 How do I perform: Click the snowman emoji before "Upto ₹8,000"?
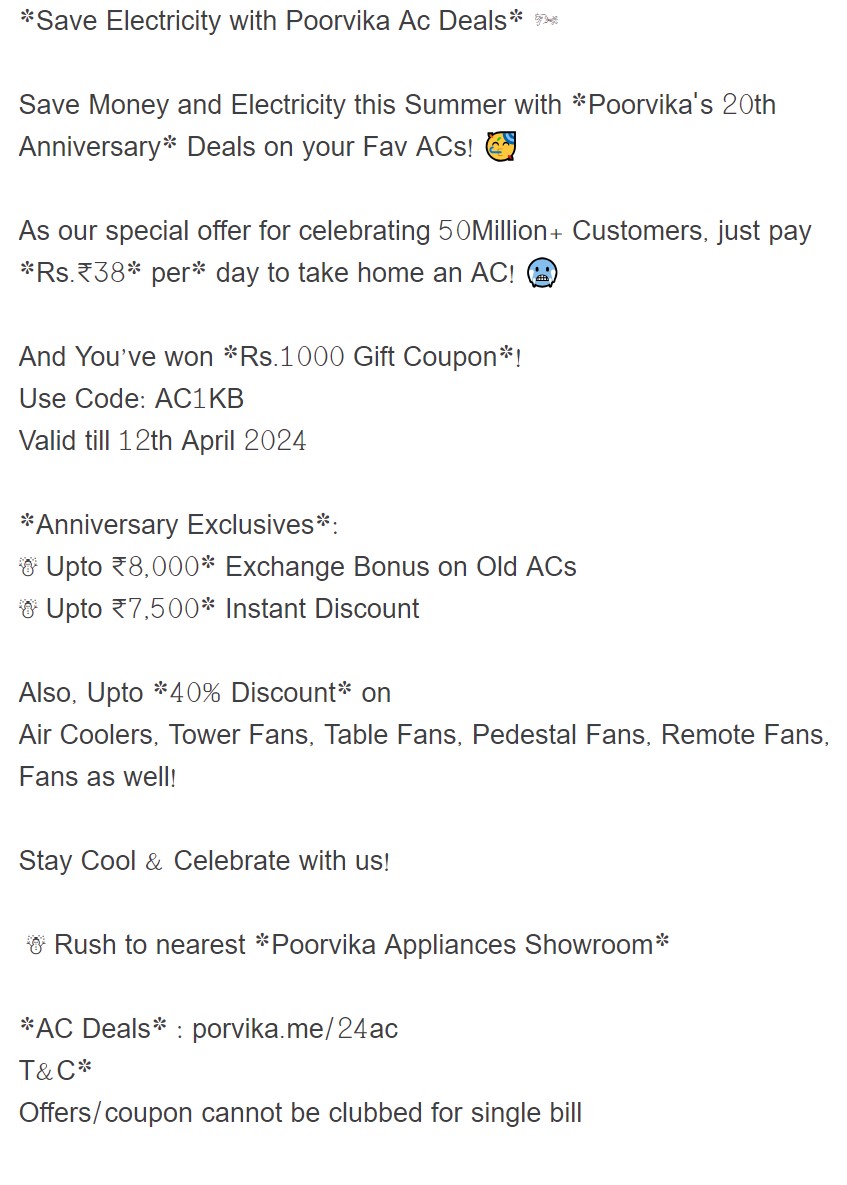tap(28, 568)
